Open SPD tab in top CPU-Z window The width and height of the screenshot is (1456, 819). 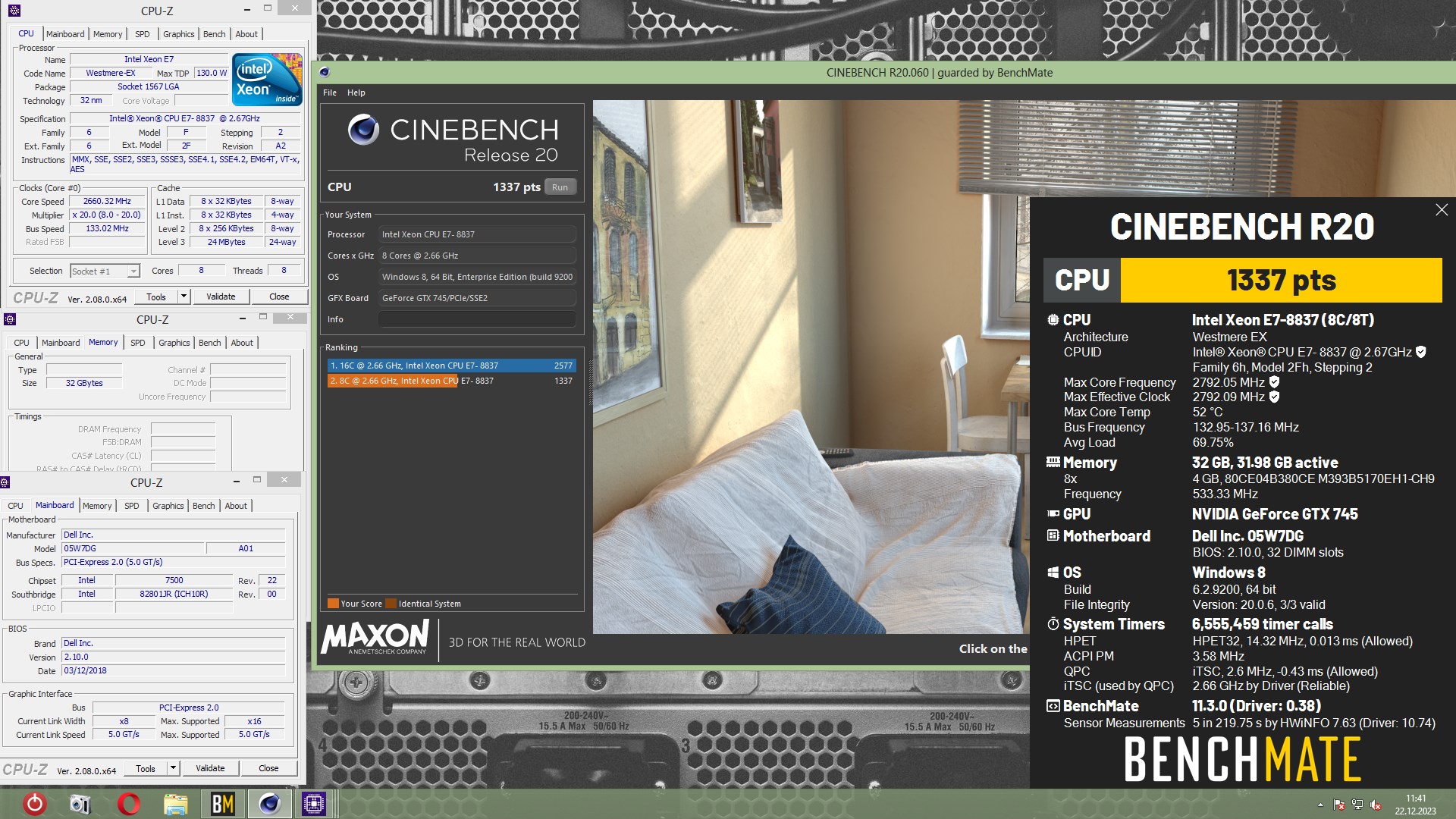(143, 34)
